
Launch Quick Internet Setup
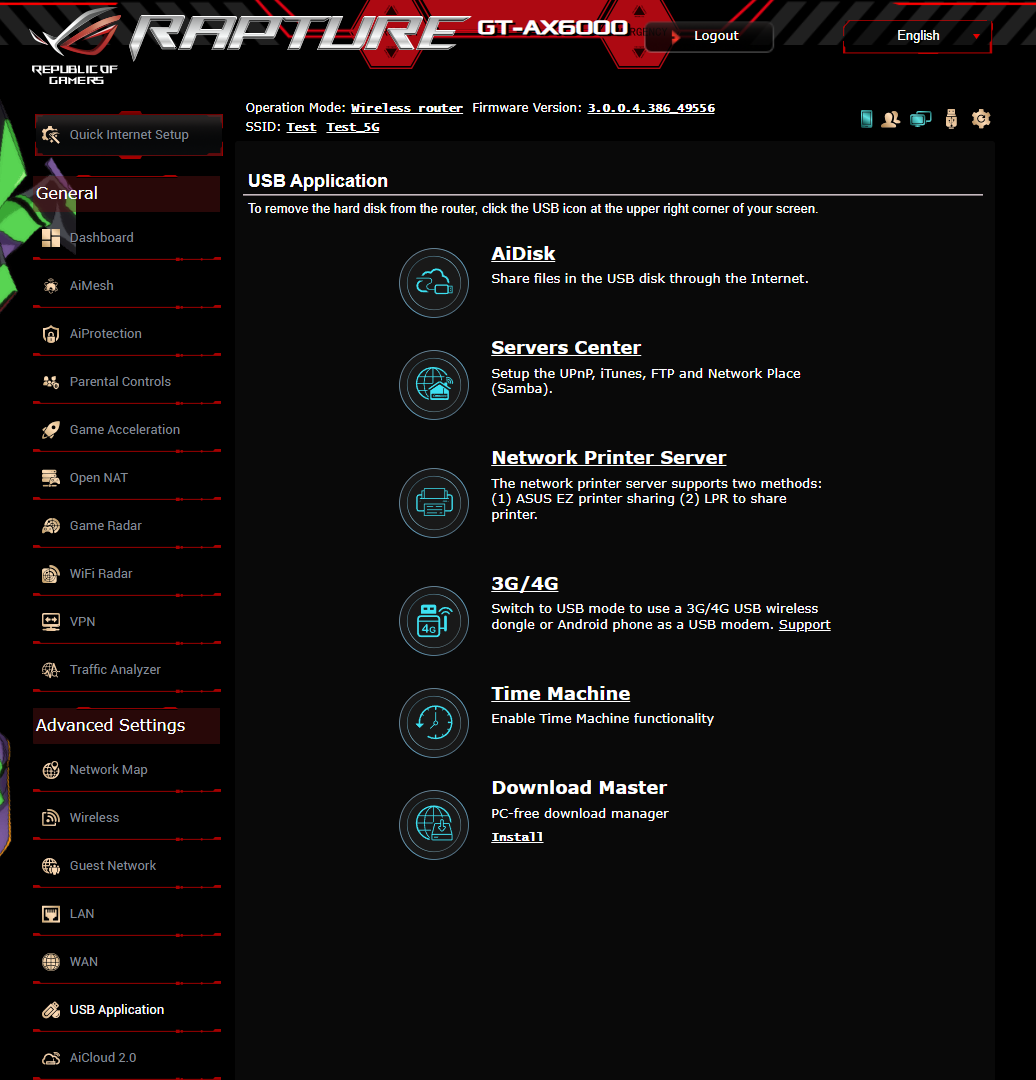coord(129,135)
